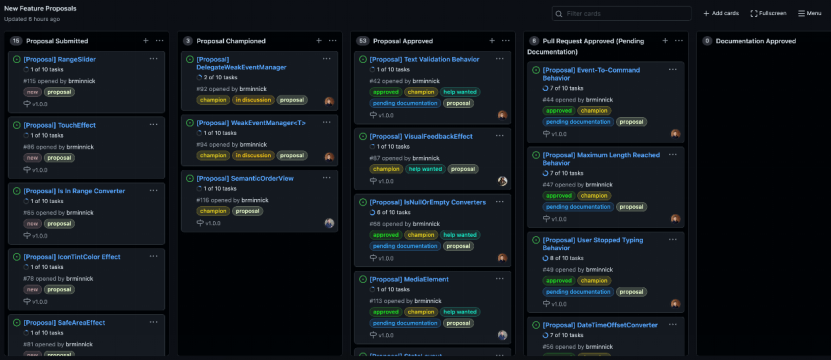Click the MediaElement card assignee avatar
This screenshot has height=360, width=831.
click(502, 335)
